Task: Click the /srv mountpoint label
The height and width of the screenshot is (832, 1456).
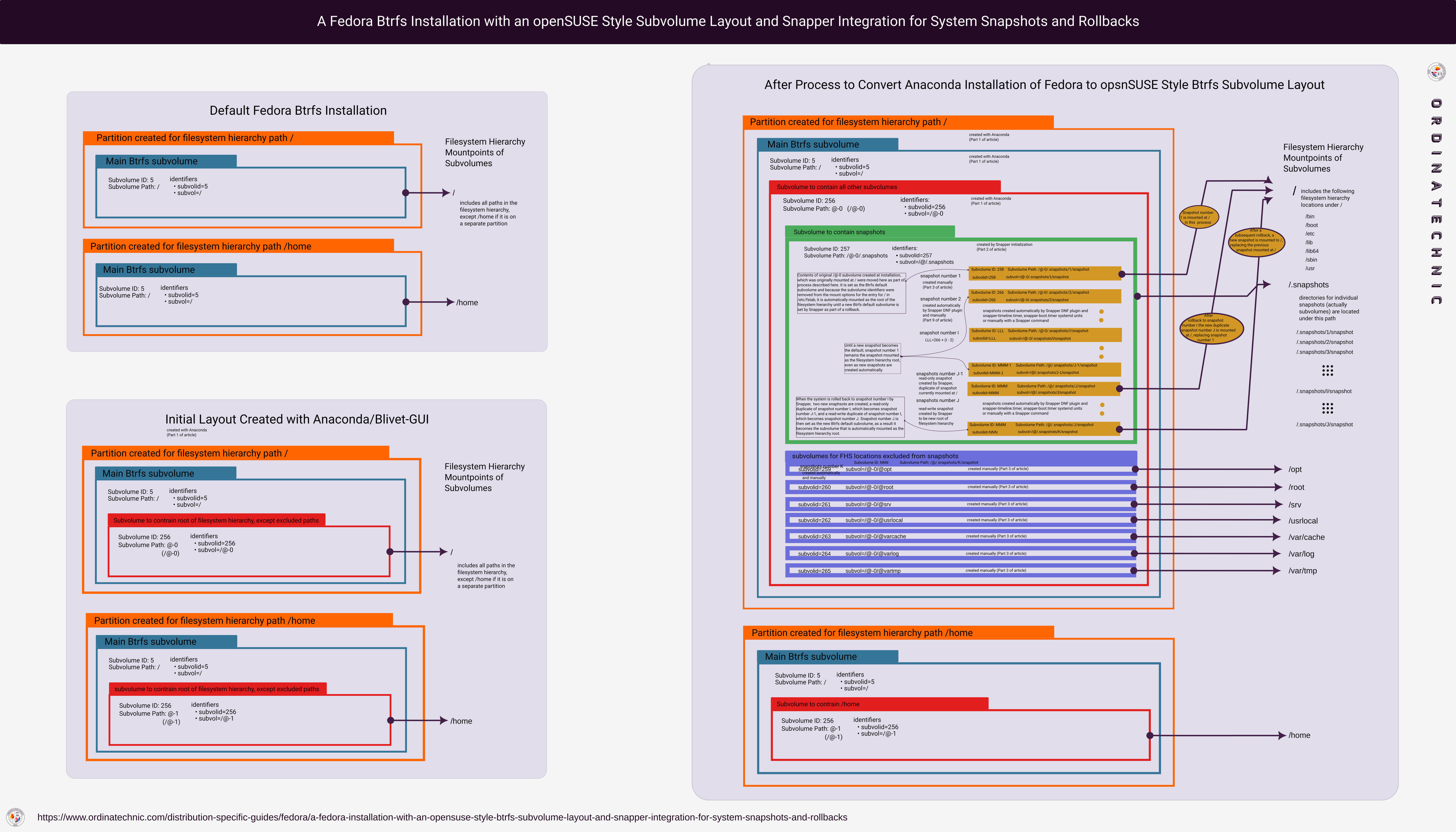Action: 1294,505
